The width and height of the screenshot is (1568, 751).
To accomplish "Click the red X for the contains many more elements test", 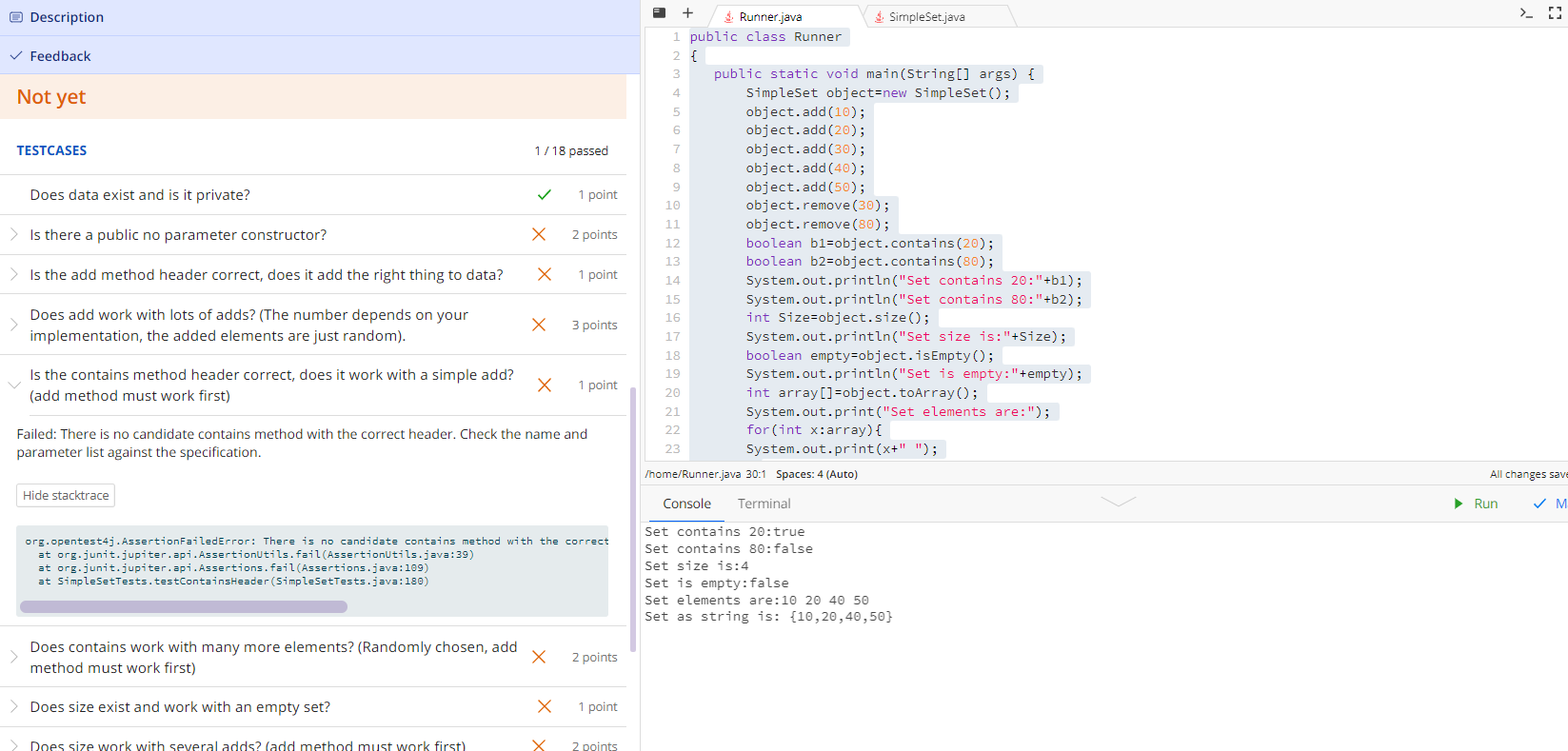I will coord(539,657).
